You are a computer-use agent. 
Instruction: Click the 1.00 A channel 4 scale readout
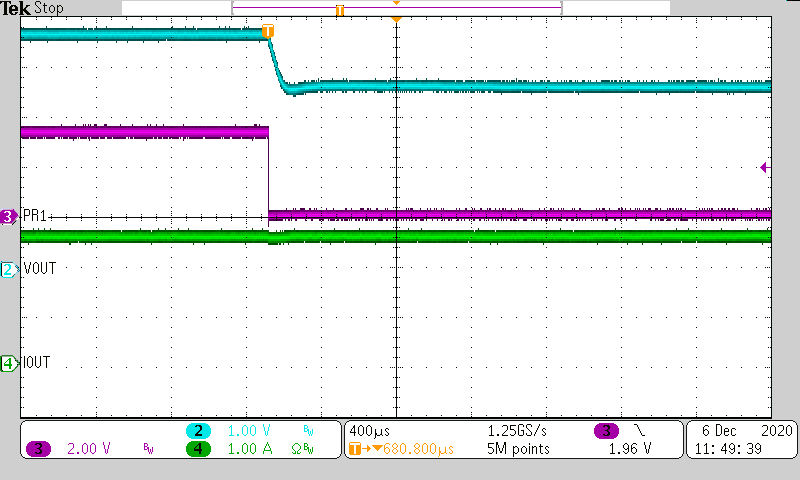tap(250, 449)
